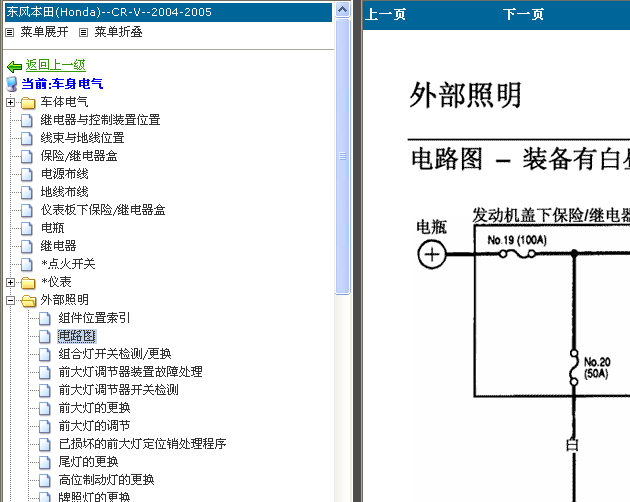Click page icon beside 组件位置索引
The width and height of the screenshot is (630, 502).
[x=45, y=318]
